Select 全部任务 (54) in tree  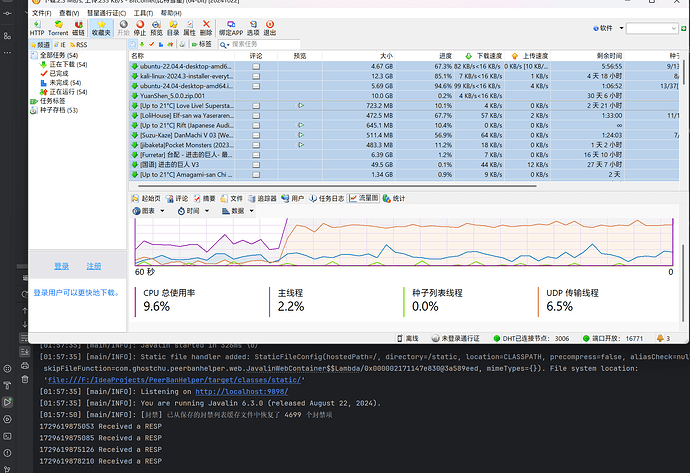click(x=54, y=55)
